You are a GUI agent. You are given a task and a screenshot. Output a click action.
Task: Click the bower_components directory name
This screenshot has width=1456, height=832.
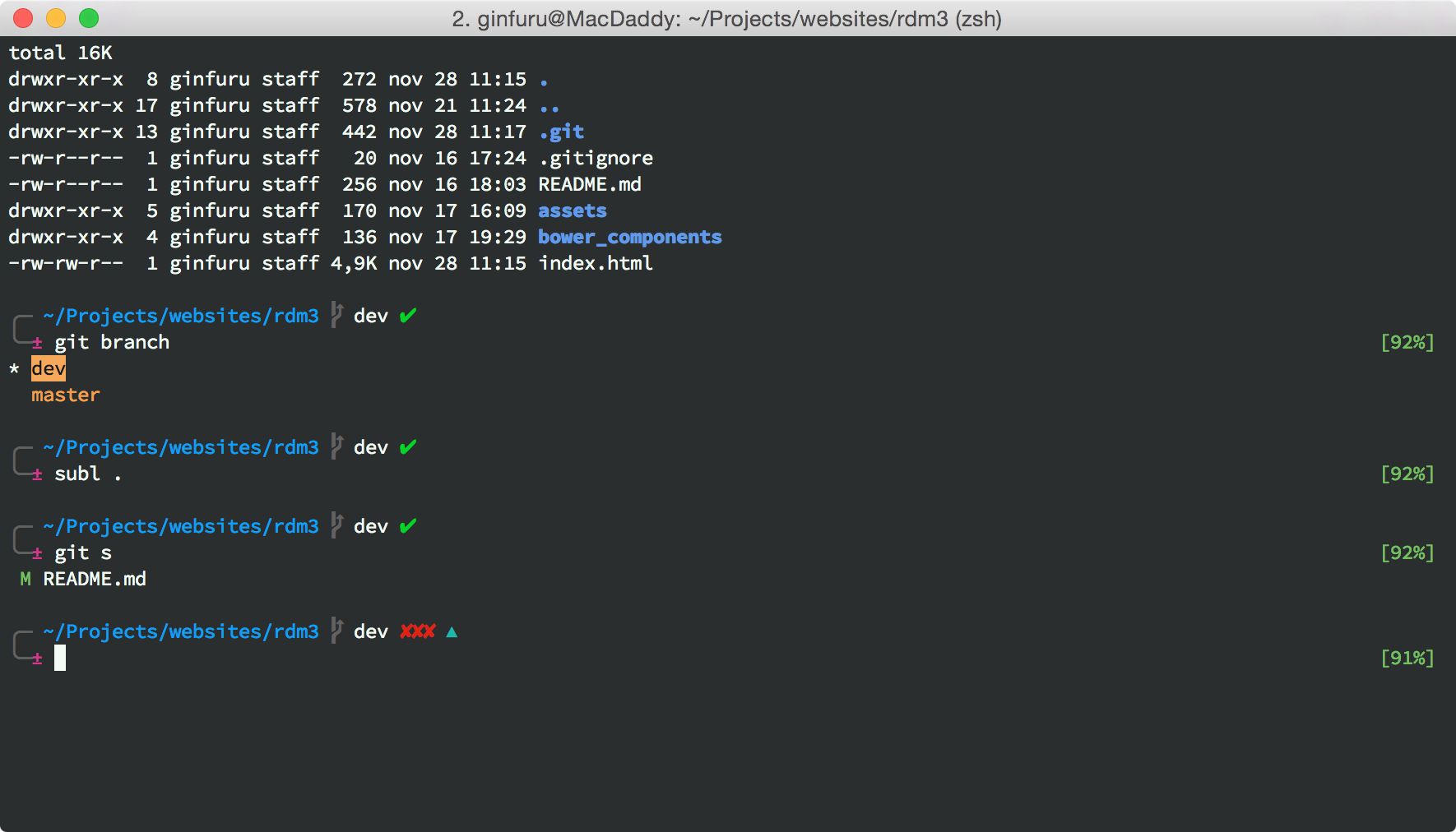click(629, 238)
